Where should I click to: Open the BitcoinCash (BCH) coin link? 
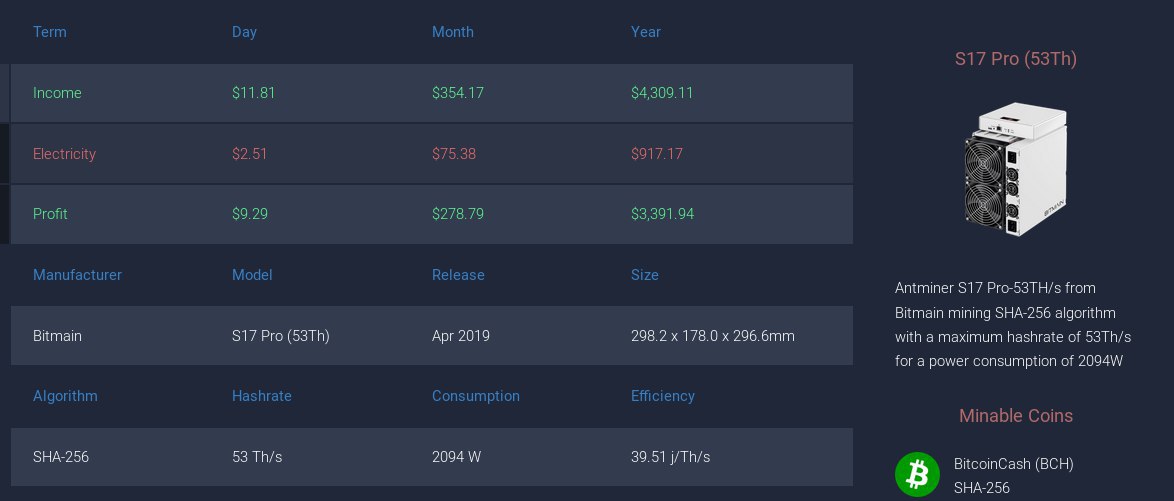click(x=1014, y=464)
